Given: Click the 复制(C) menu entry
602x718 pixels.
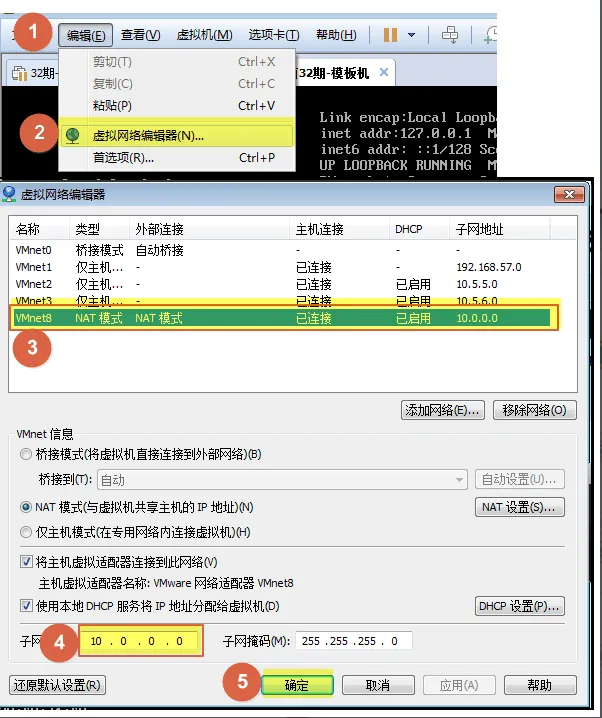Looking at the screenshot, I should pos(177,84).
